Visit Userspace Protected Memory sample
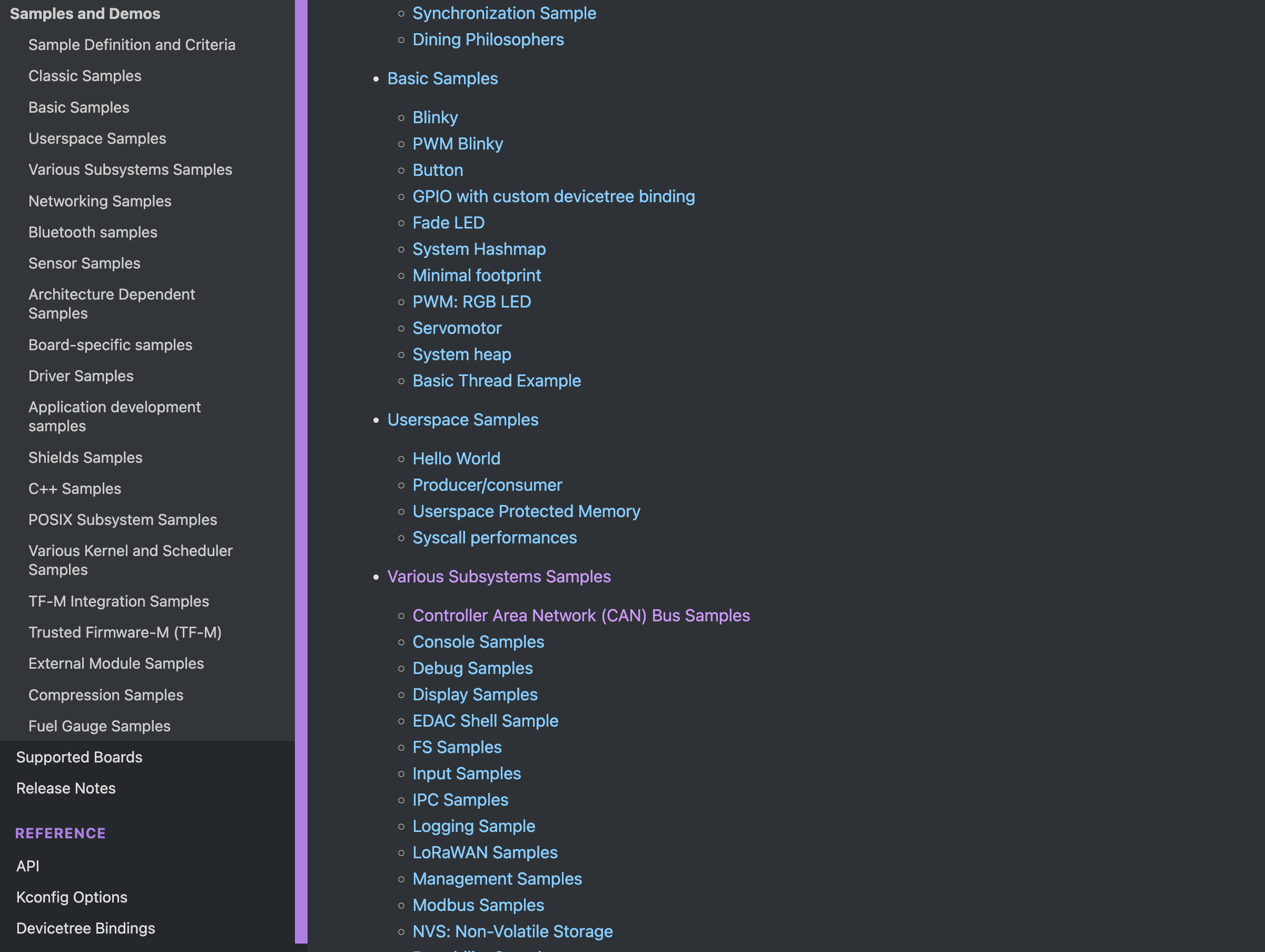Viewport: 1265px width, 952px height. [x=526, y=512]
